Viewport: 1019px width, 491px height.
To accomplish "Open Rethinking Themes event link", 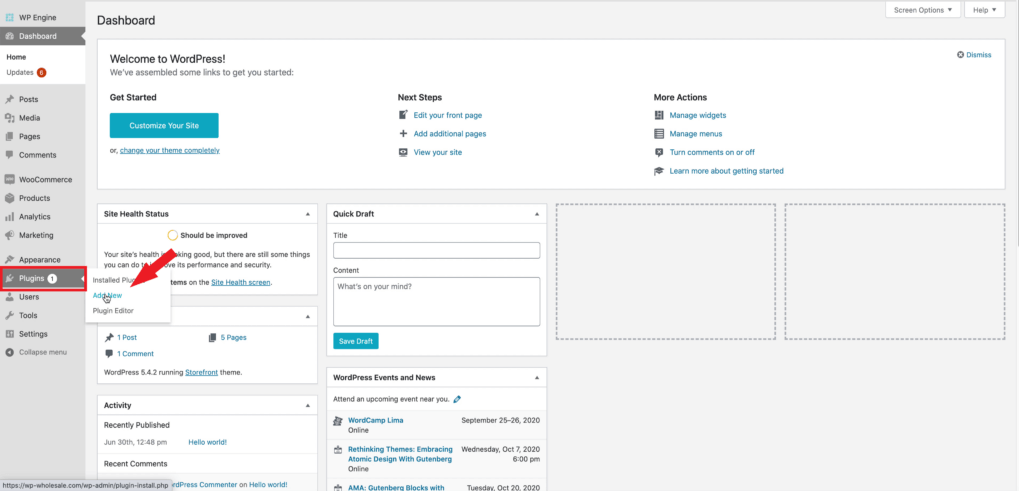I will pyautogui.click(x=400, y=454).
